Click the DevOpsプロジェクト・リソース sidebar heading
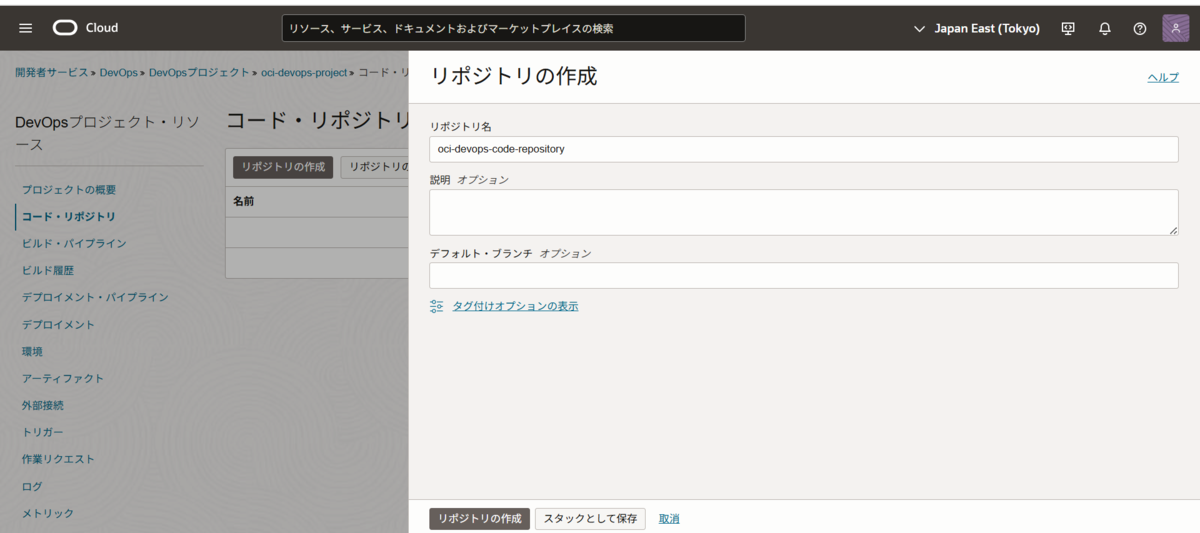Screen dimensions: 1200x533 point(106,134)
